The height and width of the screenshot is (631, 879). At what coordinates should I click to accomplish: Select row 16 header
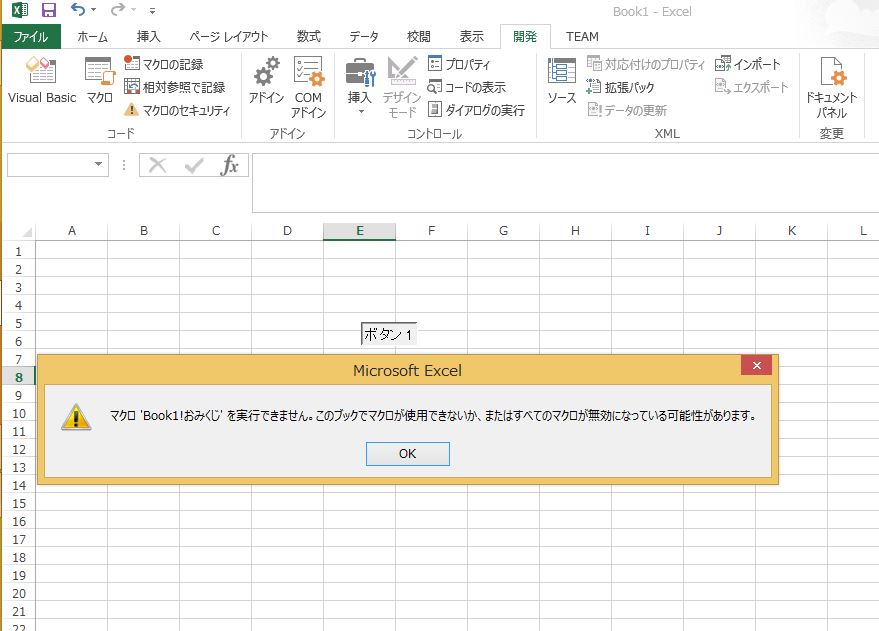pos(18,521)
